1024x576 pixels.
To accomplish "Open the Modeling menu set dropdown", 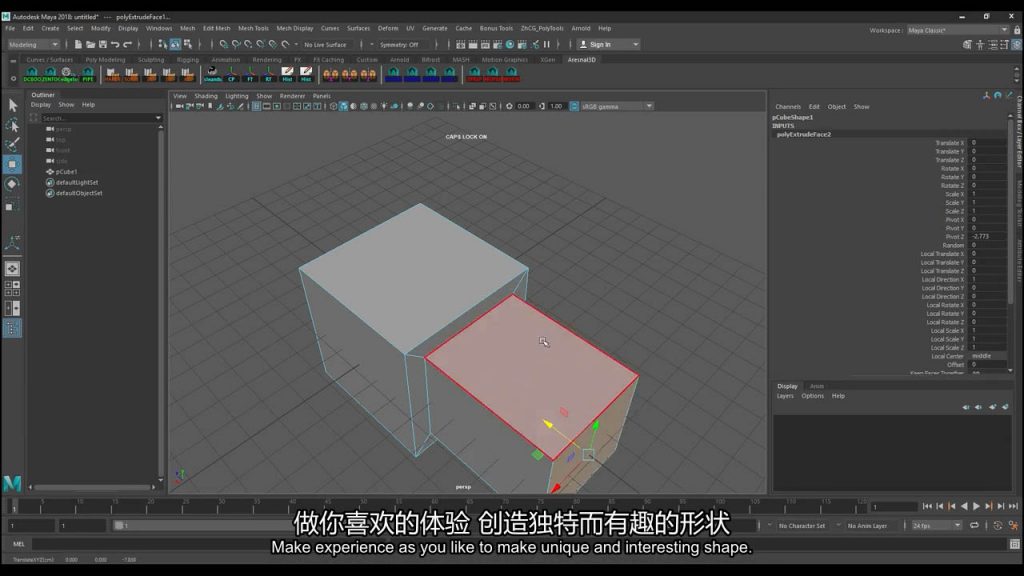I will (x=33, y=44).
